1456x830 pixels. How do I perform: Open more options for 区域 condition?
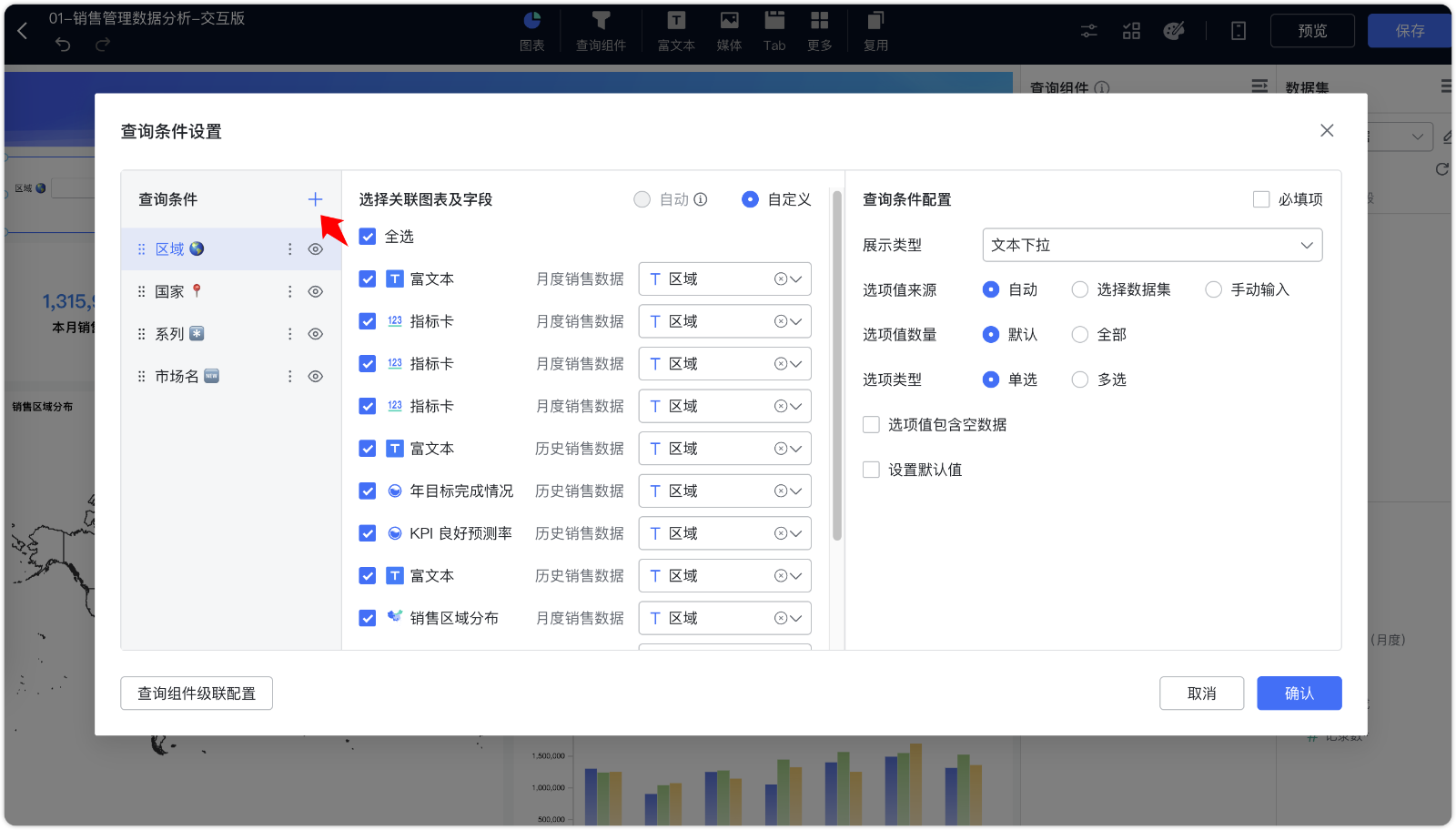point(290,249)
